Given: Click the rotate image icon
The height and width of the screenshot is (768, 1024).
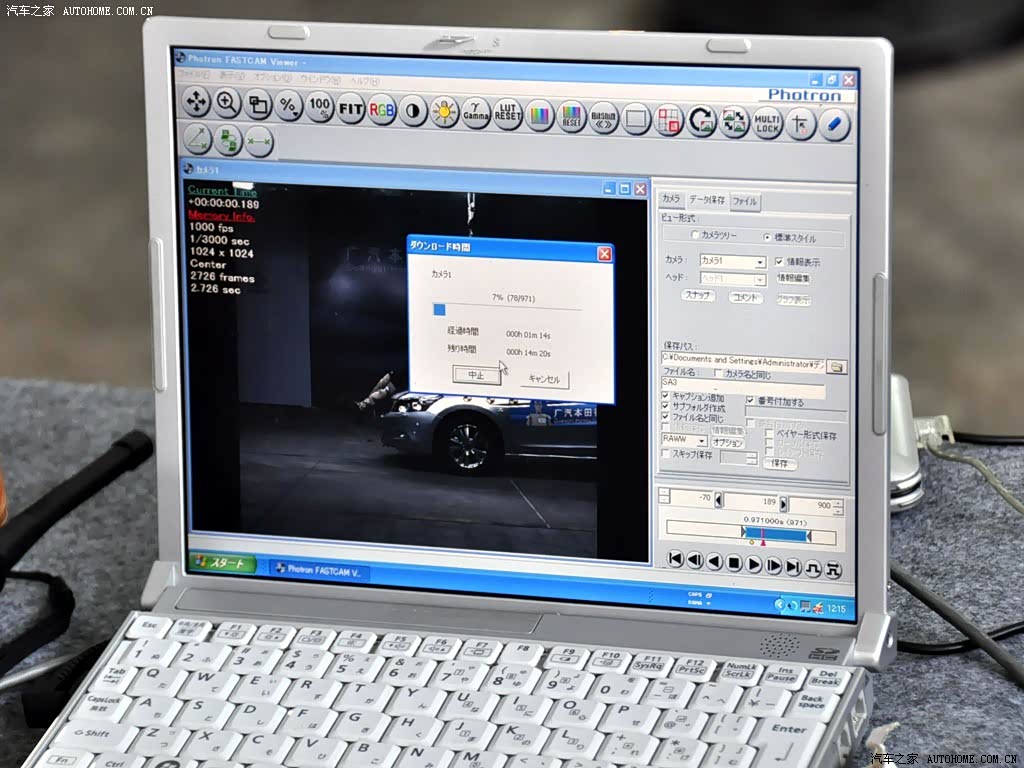Looking at the screenshot, I should 701,121.
